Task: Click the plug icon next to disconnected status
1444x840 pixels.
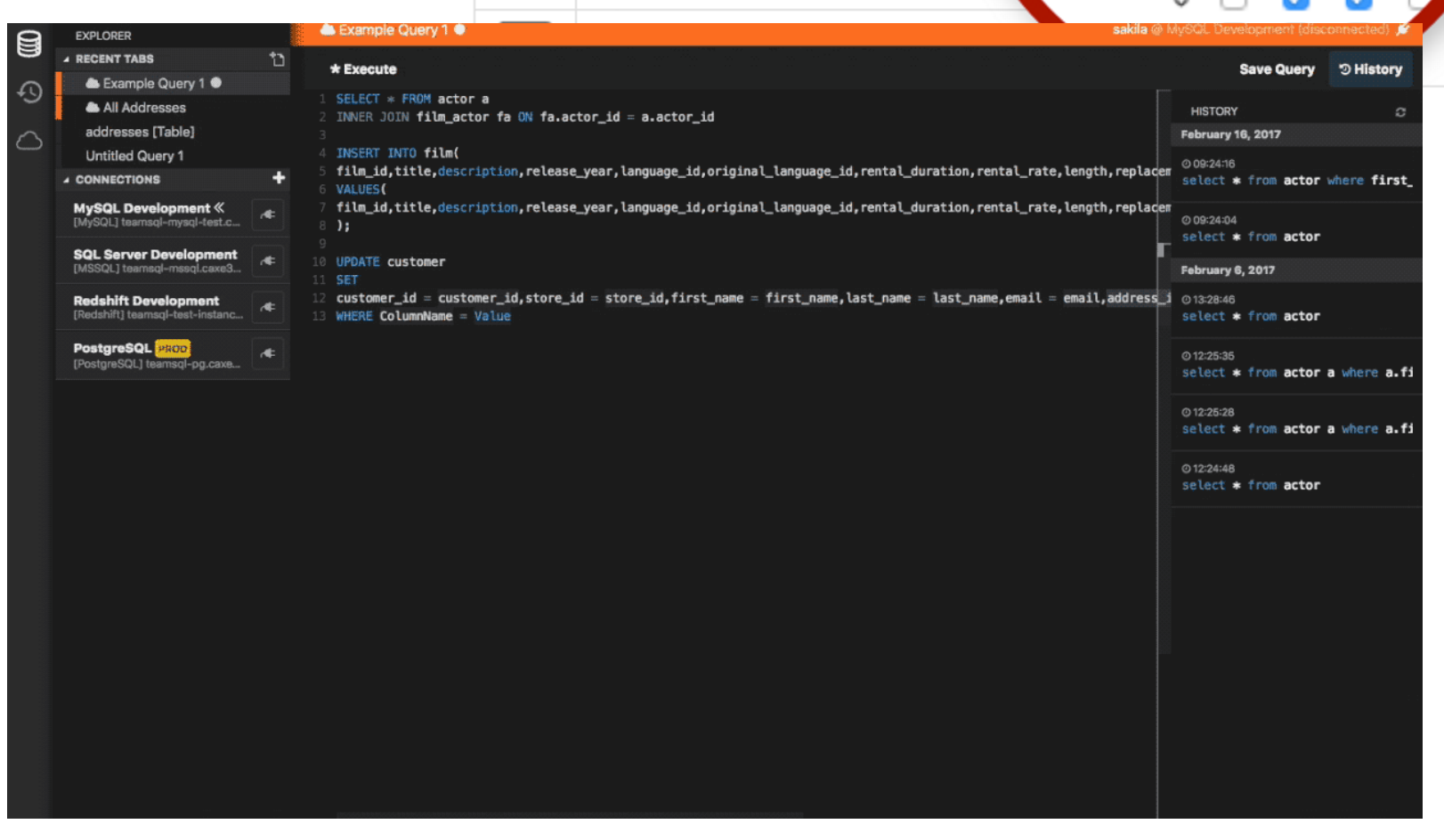Action: point(1402,29)
